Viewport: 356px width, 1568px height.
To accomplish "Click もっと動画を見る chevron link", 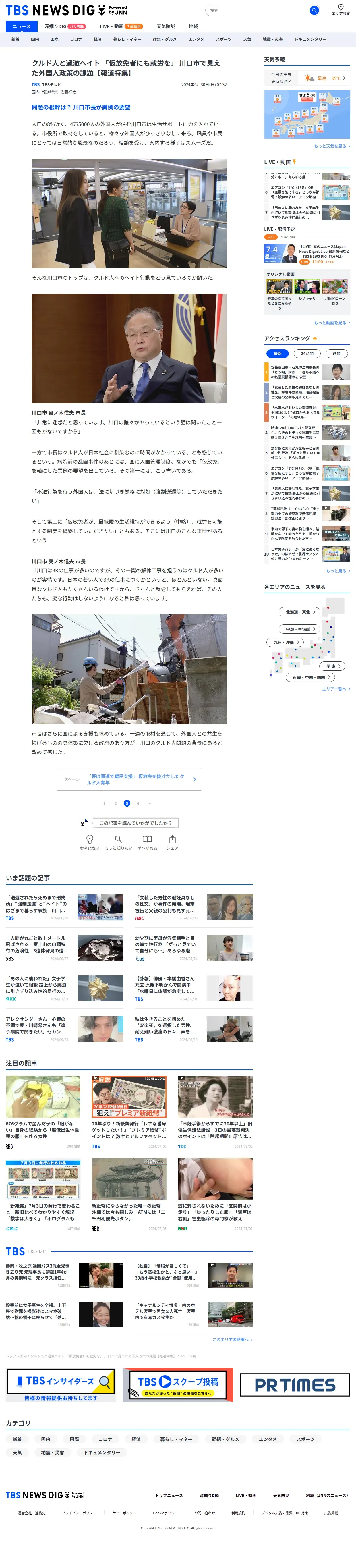I will click(332, 323).
